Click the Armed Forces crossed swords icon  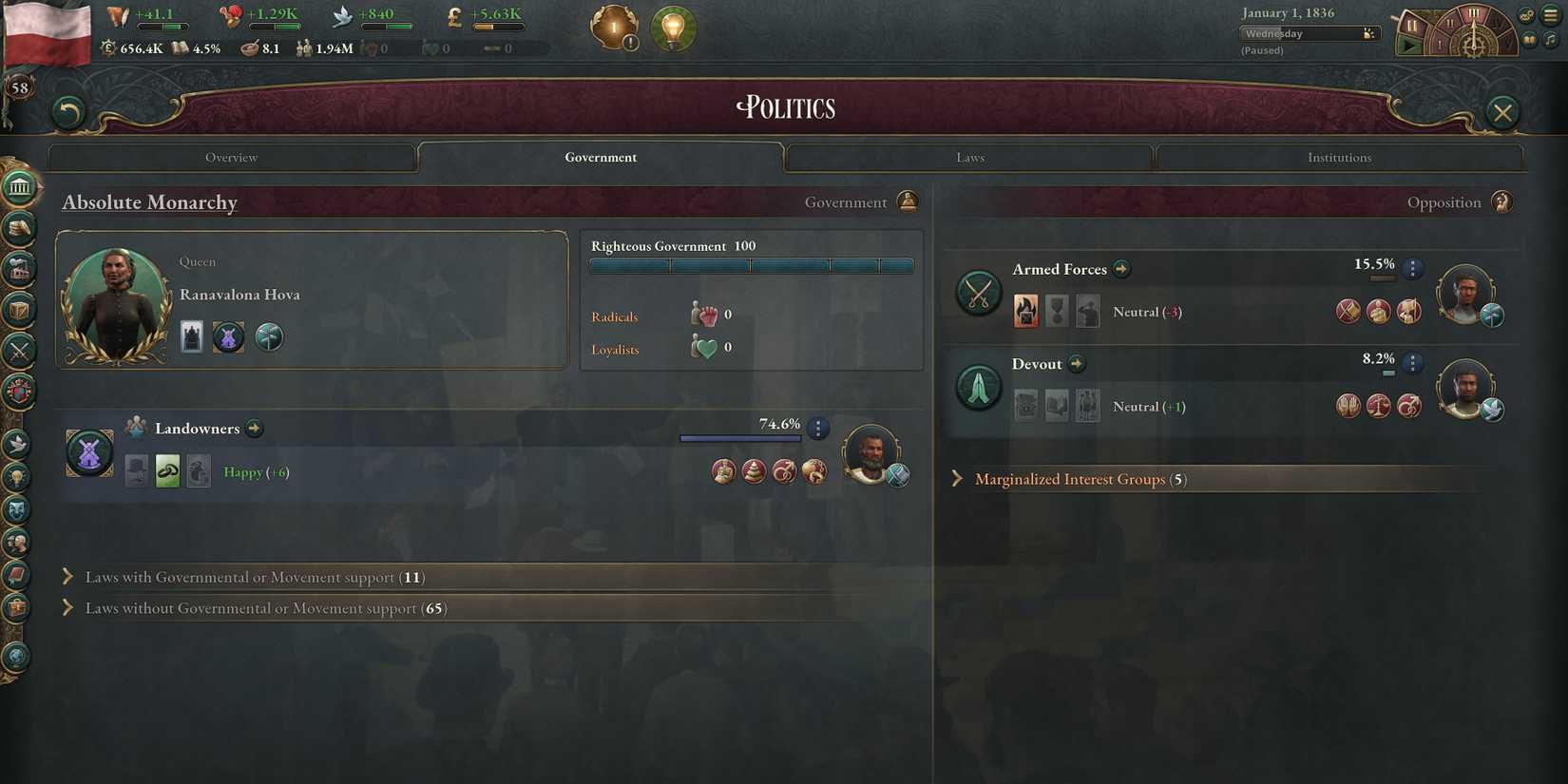point(979,292)
